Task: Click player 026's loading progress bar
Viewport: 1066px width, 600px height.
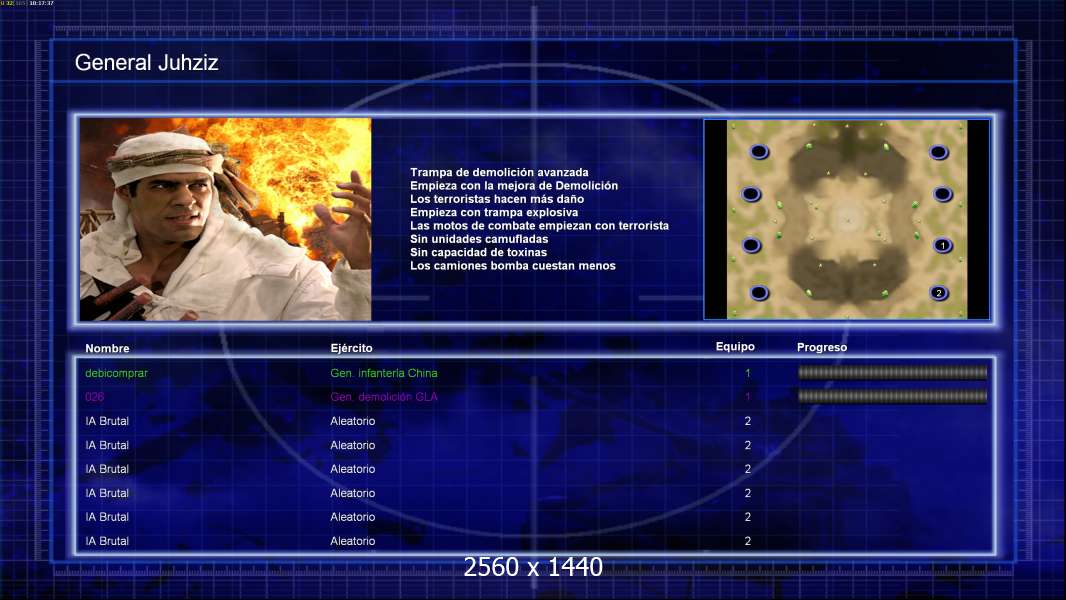Action: coord(893,396)
